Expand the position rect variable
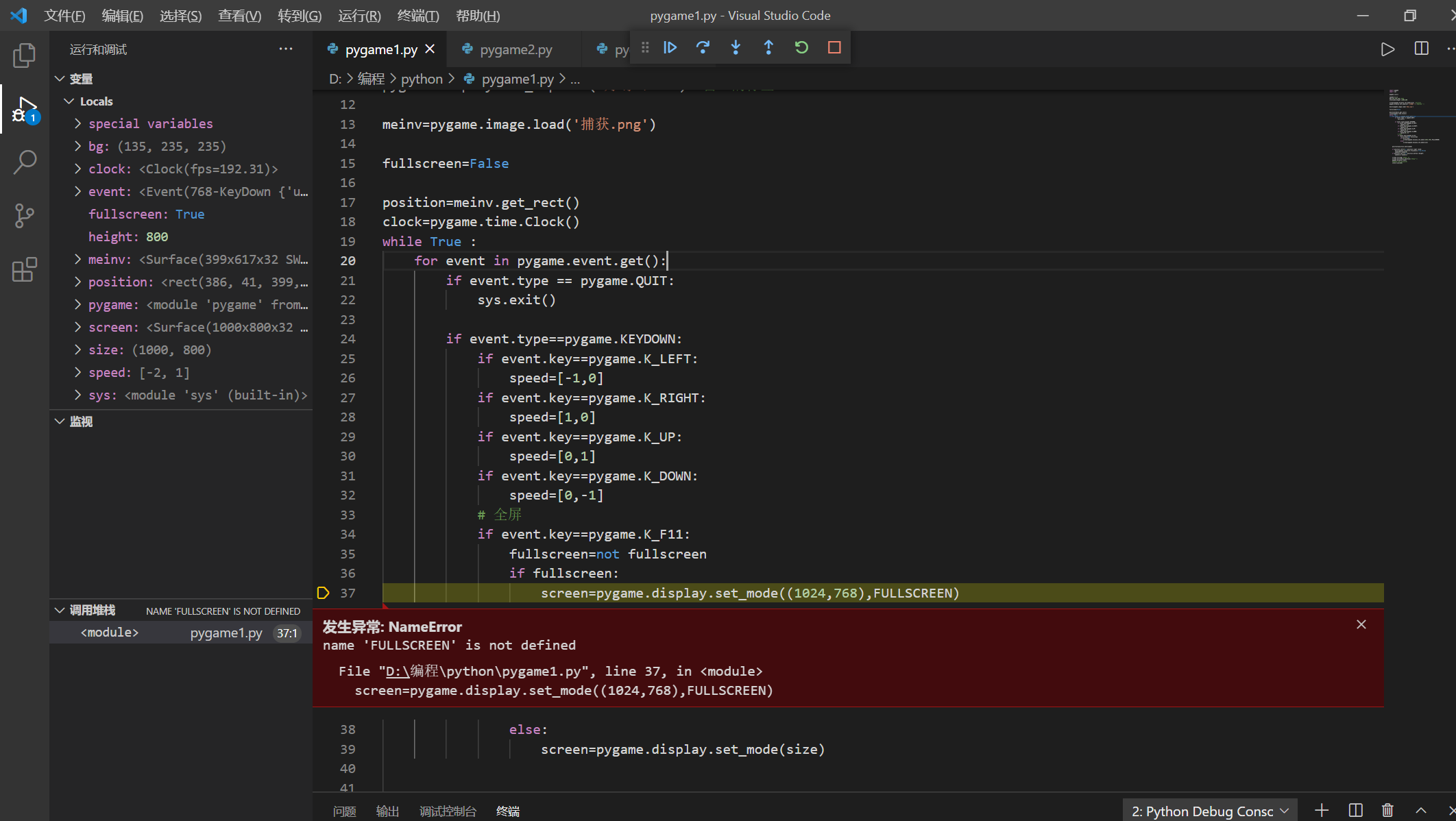 [77, 282]
